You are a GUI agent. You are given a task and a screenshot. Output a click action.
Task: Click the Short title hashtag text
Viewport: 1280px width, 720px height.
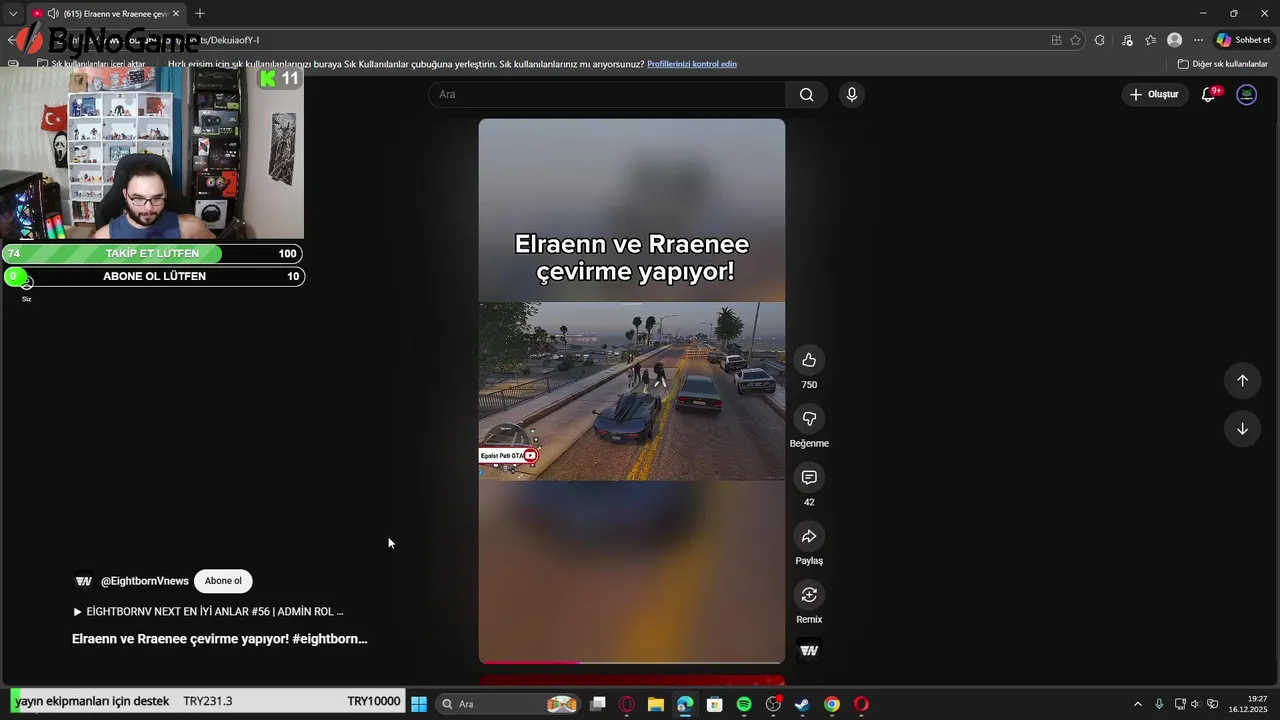tap(330, 639)
